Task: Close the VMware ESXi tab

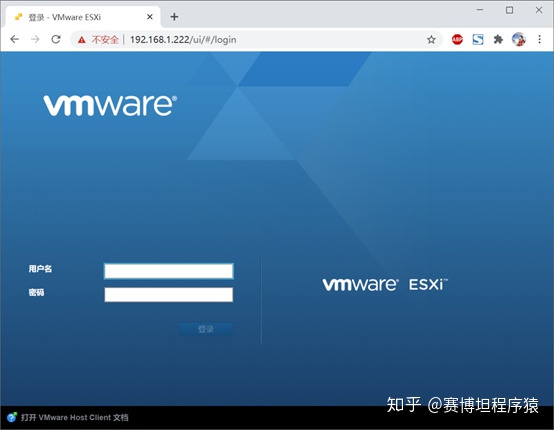Action: [150, 17]
